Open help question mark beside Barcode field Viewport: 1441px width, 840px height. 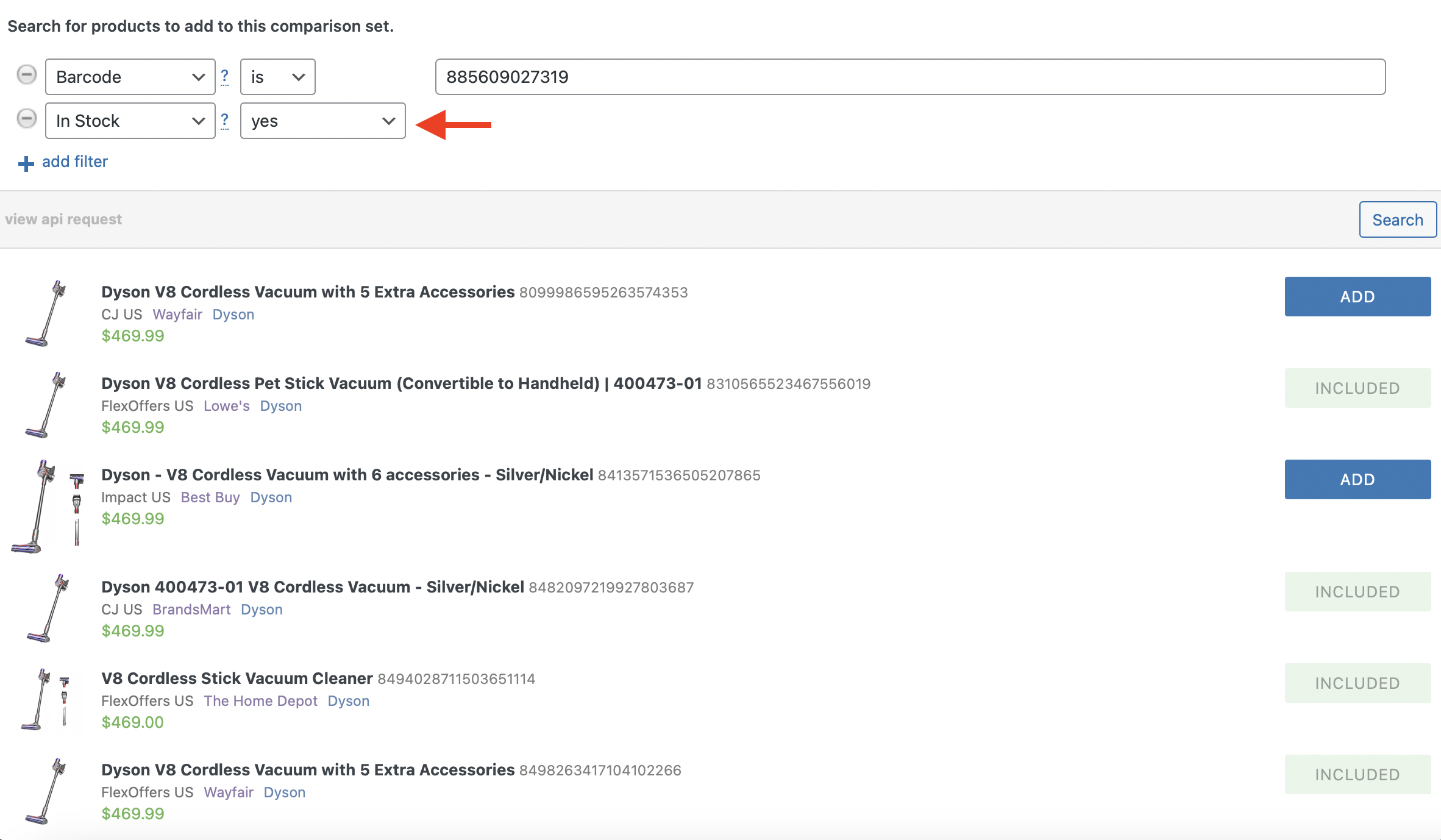tap(225, 76)
